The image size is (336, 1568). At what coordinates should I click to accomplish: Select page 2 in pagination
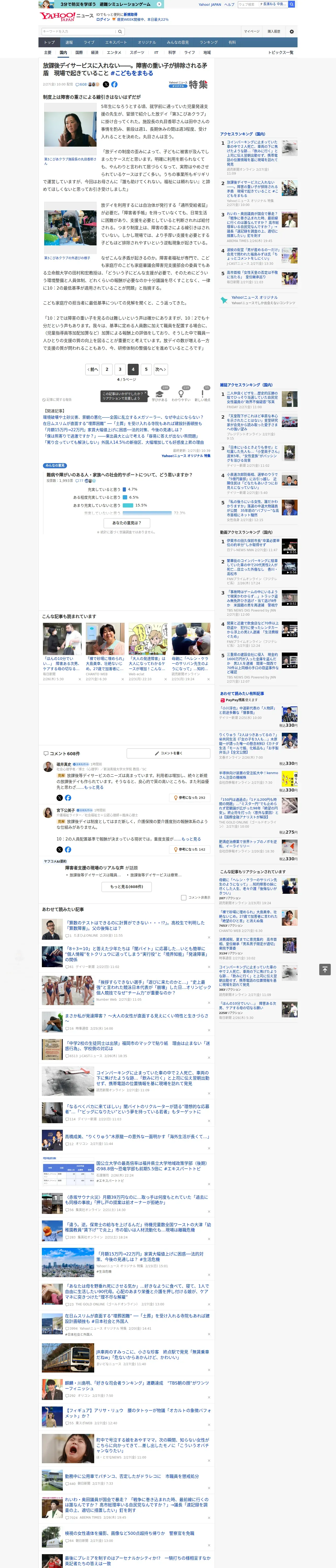click(x=107, y=370)
